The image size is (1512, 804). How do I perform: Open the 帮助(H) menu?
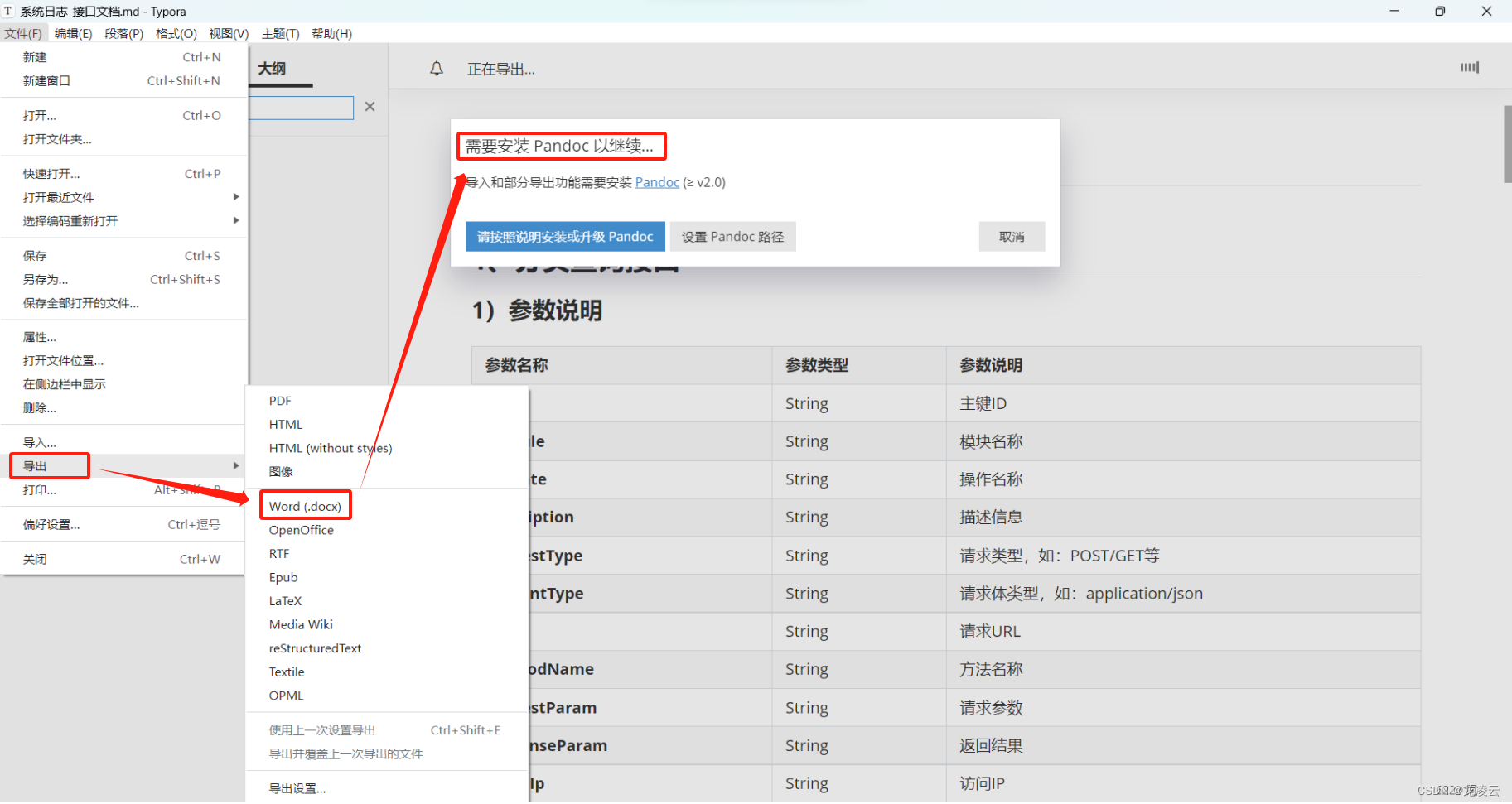331,33
